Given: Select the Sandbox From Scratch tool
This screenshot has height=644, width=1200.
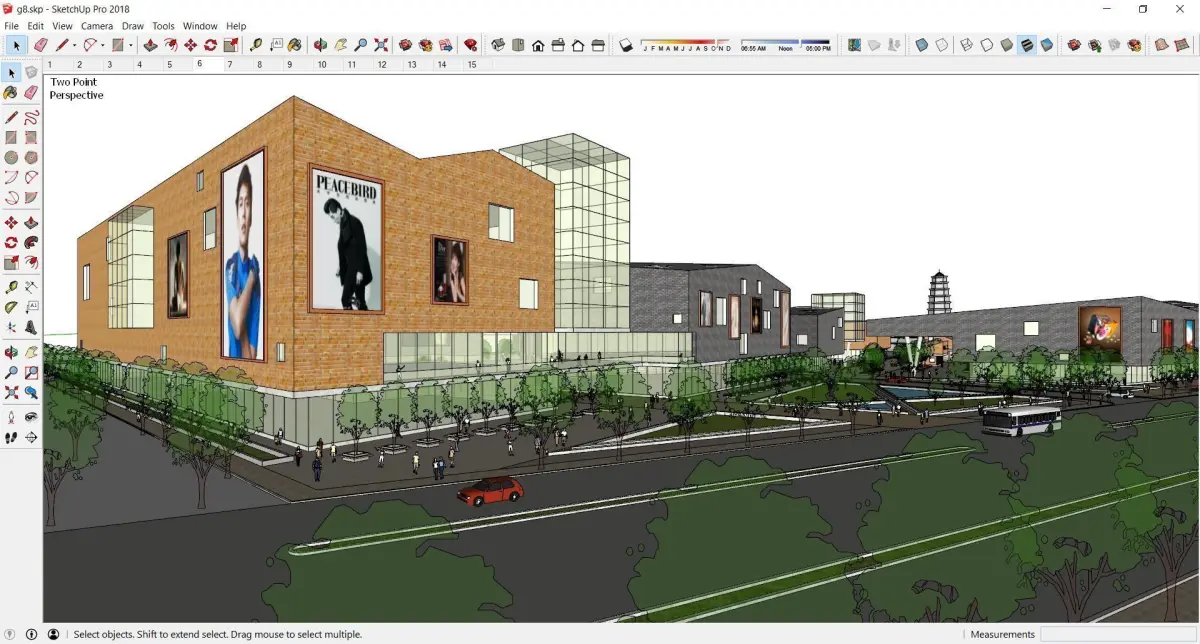Looking at the screenshot, I should (x=1181, y=45).
